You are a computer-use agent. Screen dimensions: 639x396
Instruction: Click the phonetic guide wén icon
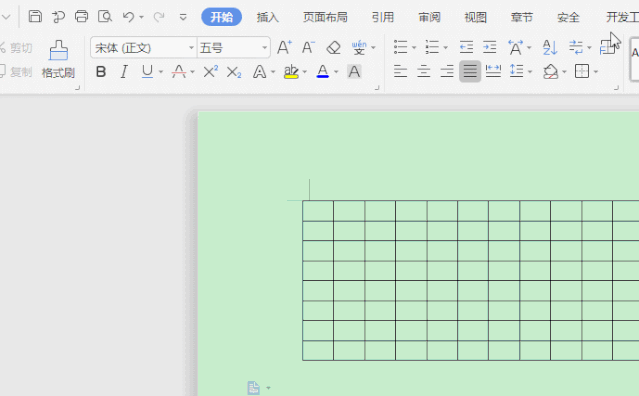point(359,48)
